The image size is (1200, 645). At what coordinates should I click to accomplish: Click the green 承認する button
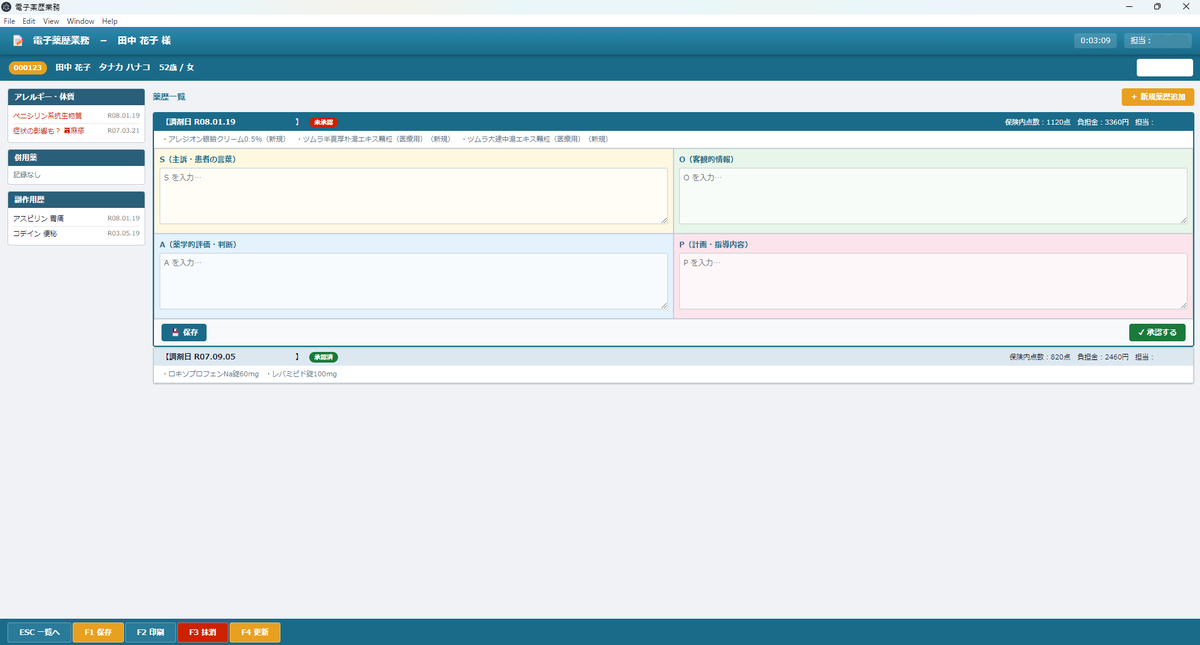(1157, 332)
